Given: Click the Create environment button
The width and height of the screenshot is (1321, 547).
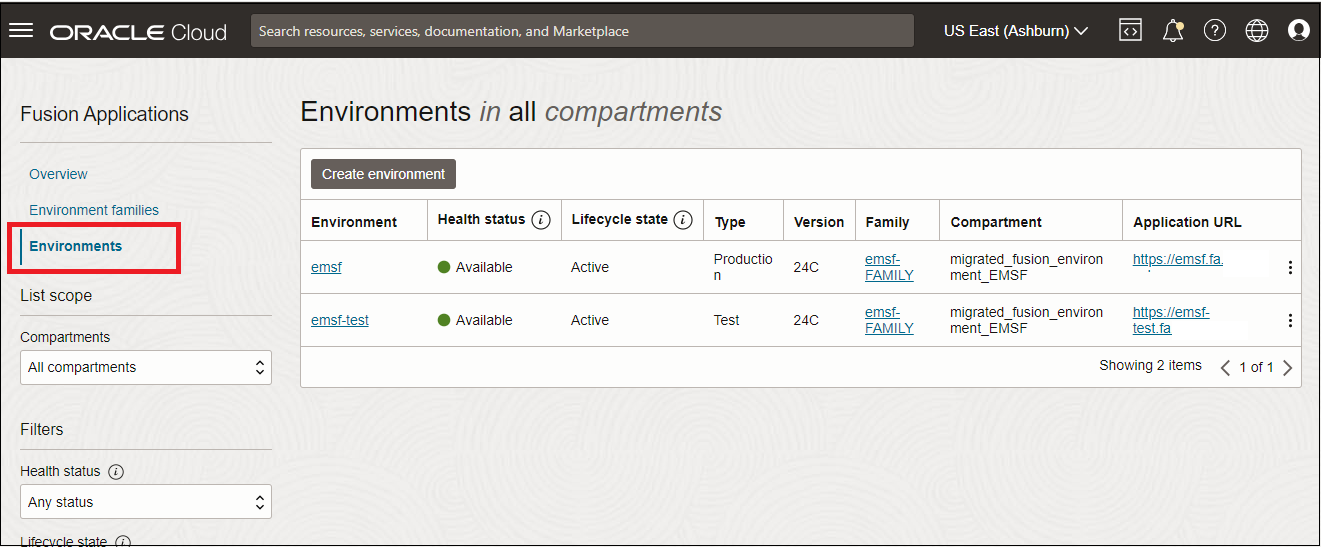Looking at the screenshot, I should (383, 174).
